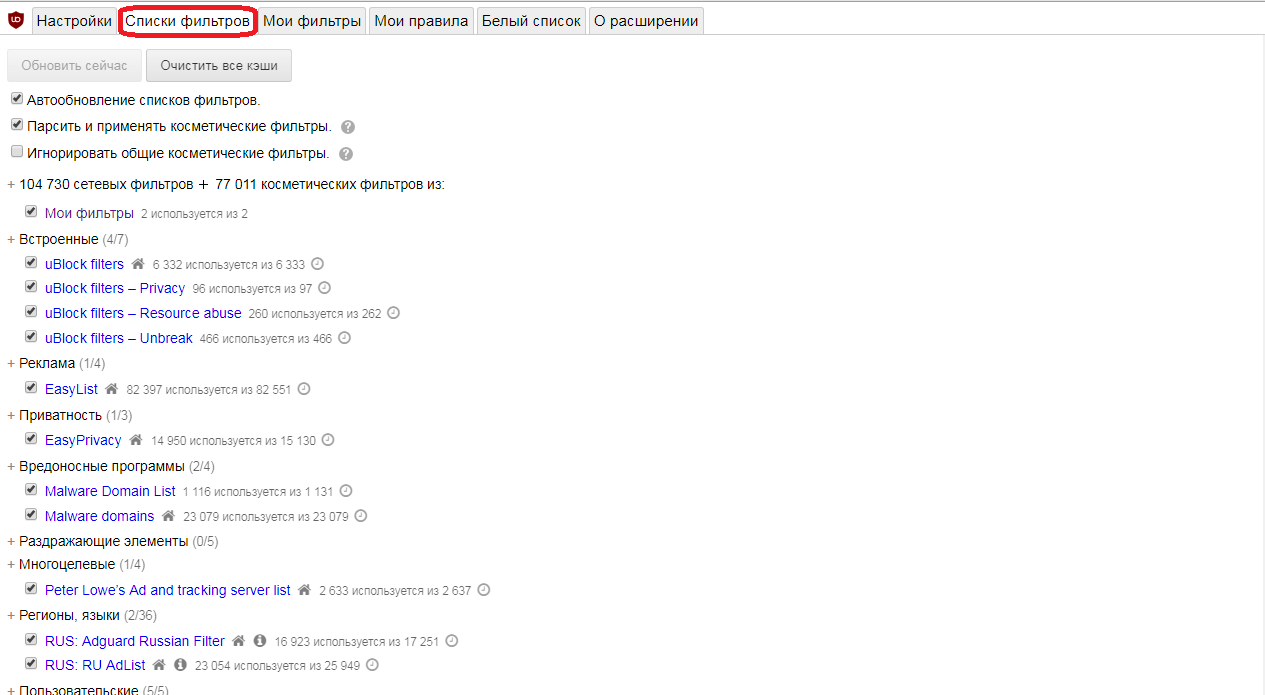Click clock icon after EasyPrivacy count
Image resolution: width=1265 pixels, height=695 pixels.
pos(328,440)
